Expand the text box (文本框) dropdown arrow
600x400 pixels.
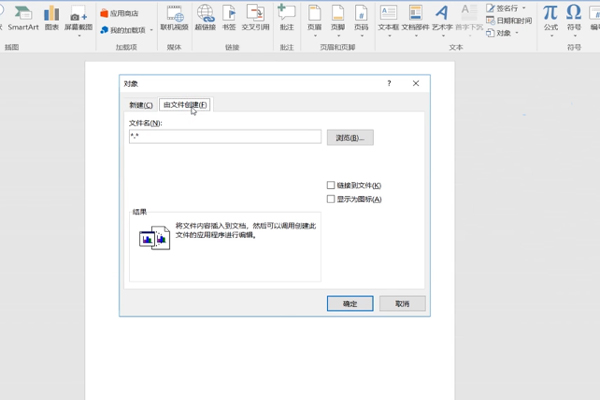point(390,36)
